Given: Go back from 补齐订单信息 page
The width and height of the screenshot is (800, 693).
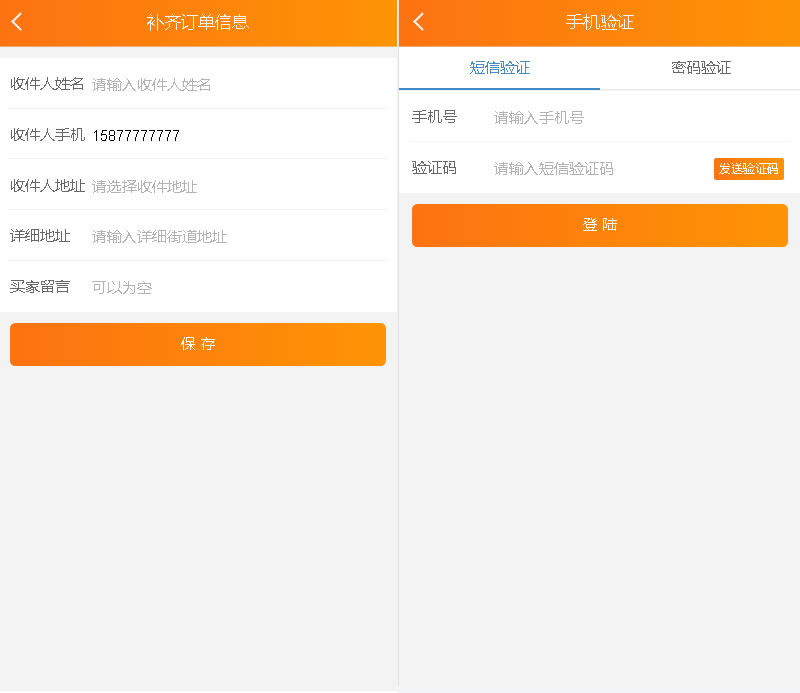Looking at the screenshot, I should [16, 22].
